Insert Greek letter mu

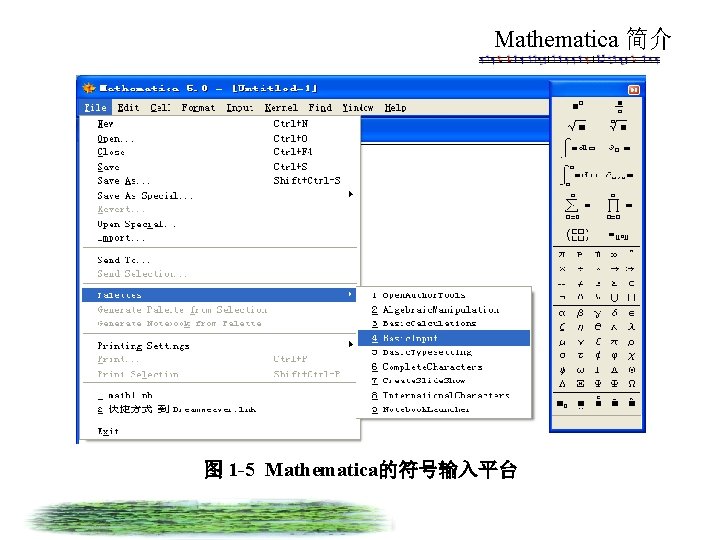[x=562, y=342]
